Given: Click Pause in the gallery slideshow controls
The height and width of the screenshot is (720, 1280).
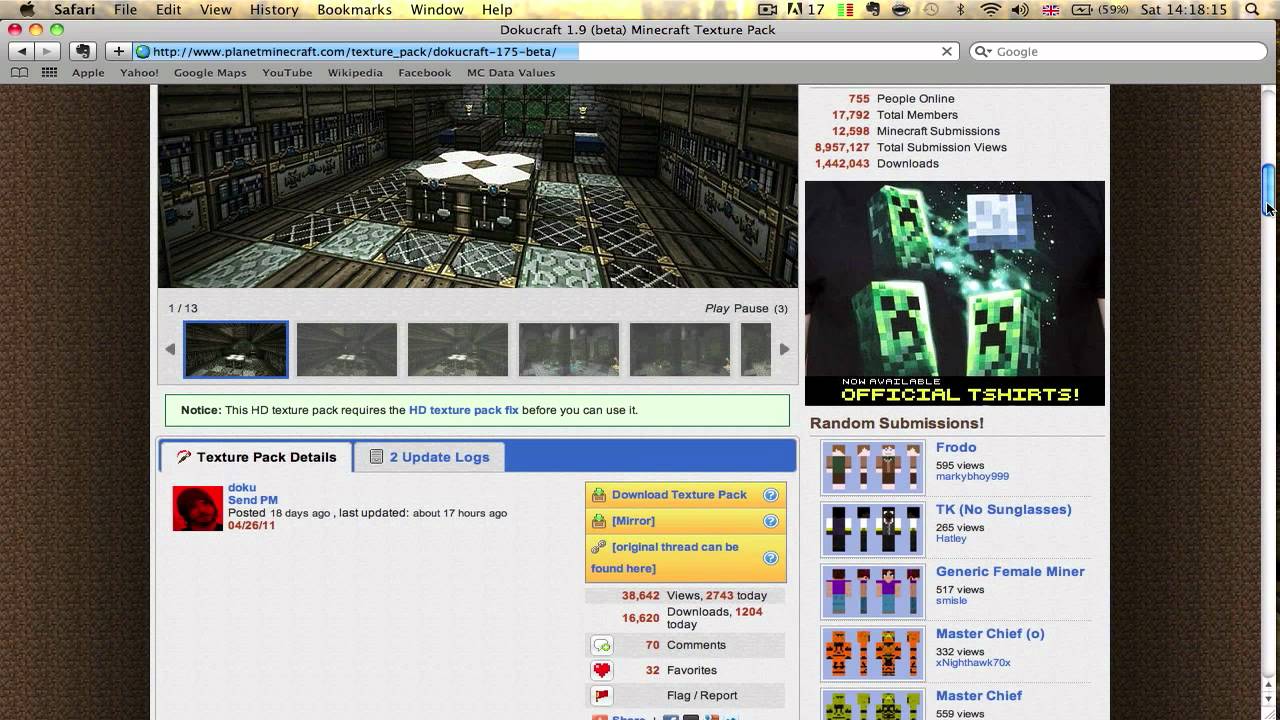Looking at the screenshot, I should tap(751, 308).
